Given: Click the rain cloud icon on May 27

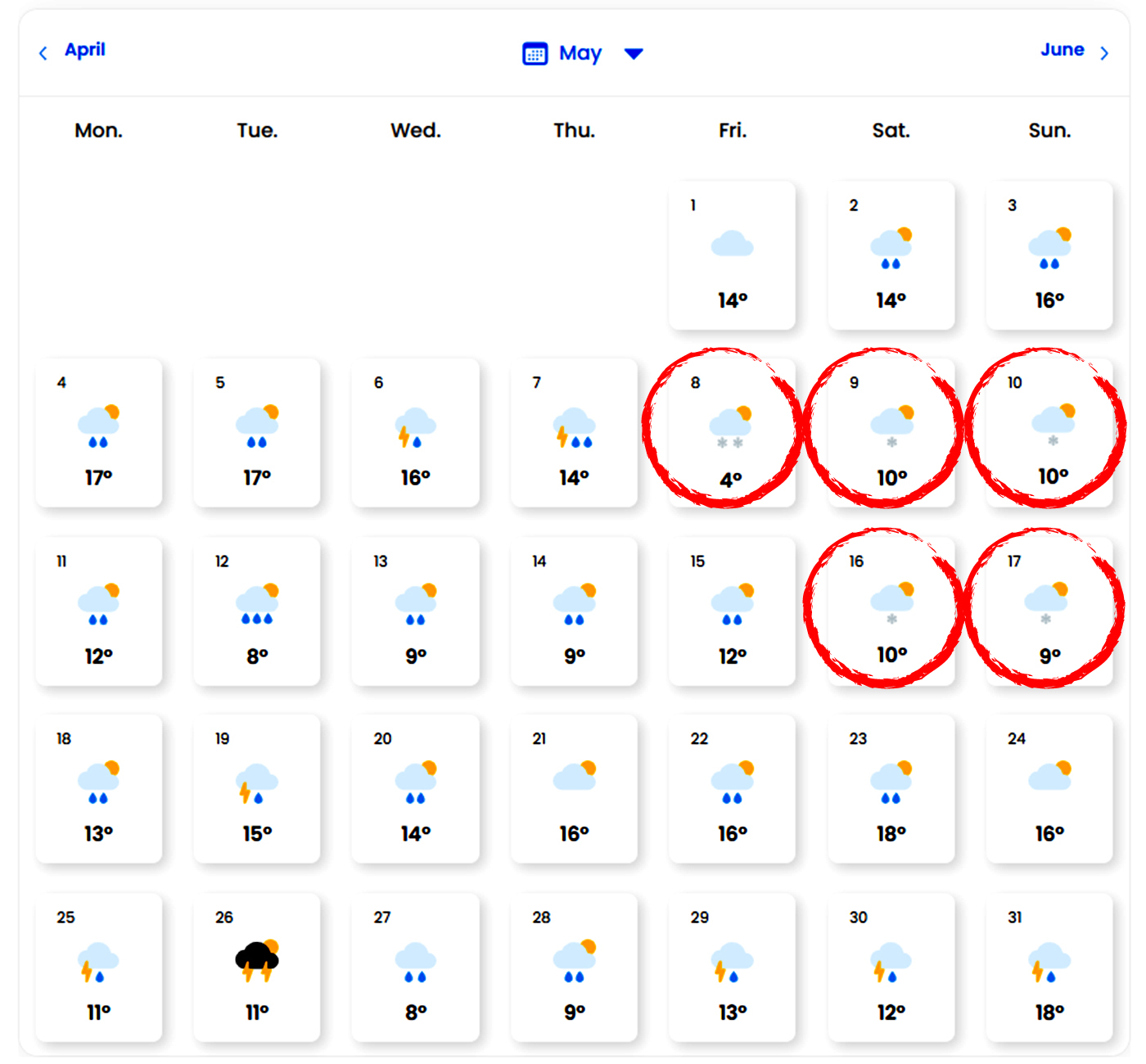Looking at the screenshot, I should click(x=415, y=961).
